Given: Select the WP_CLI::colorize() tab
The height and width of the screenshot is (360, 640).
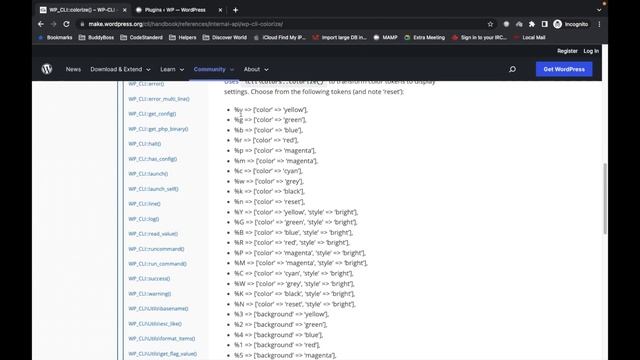Looking at the screenshot, I should coord(83,10).
